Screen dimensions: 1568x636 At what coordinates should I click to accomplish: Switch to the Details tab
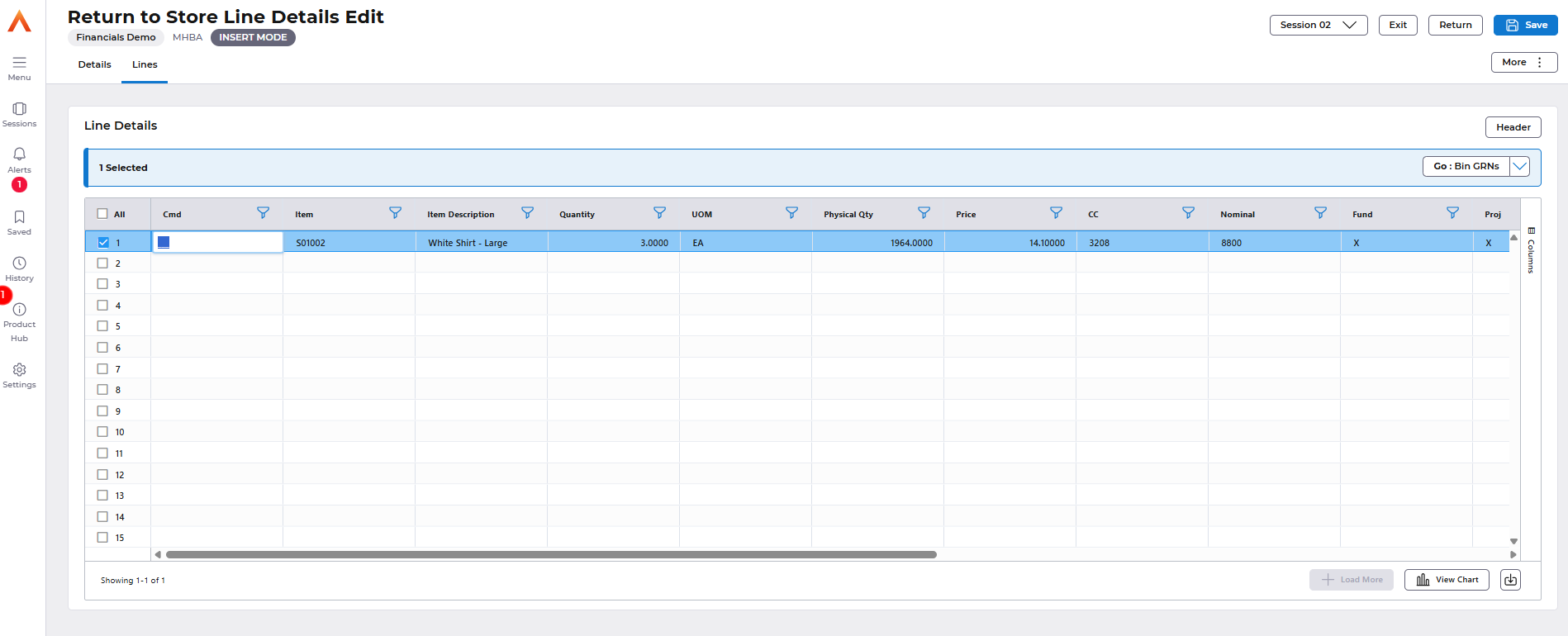[95, 64]
